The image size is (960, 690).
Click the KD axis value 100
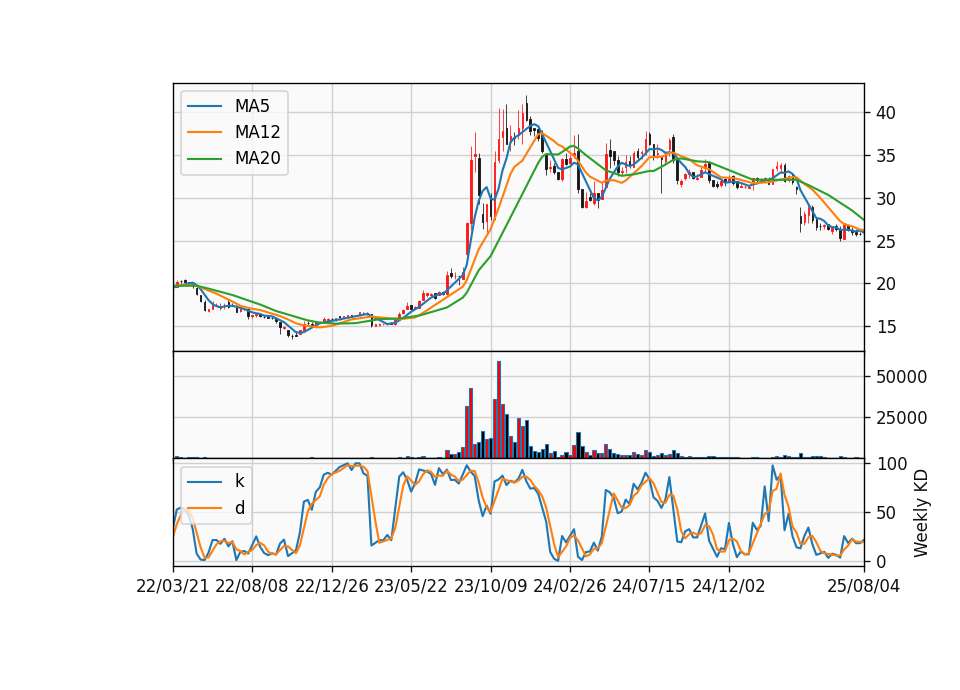891,464
